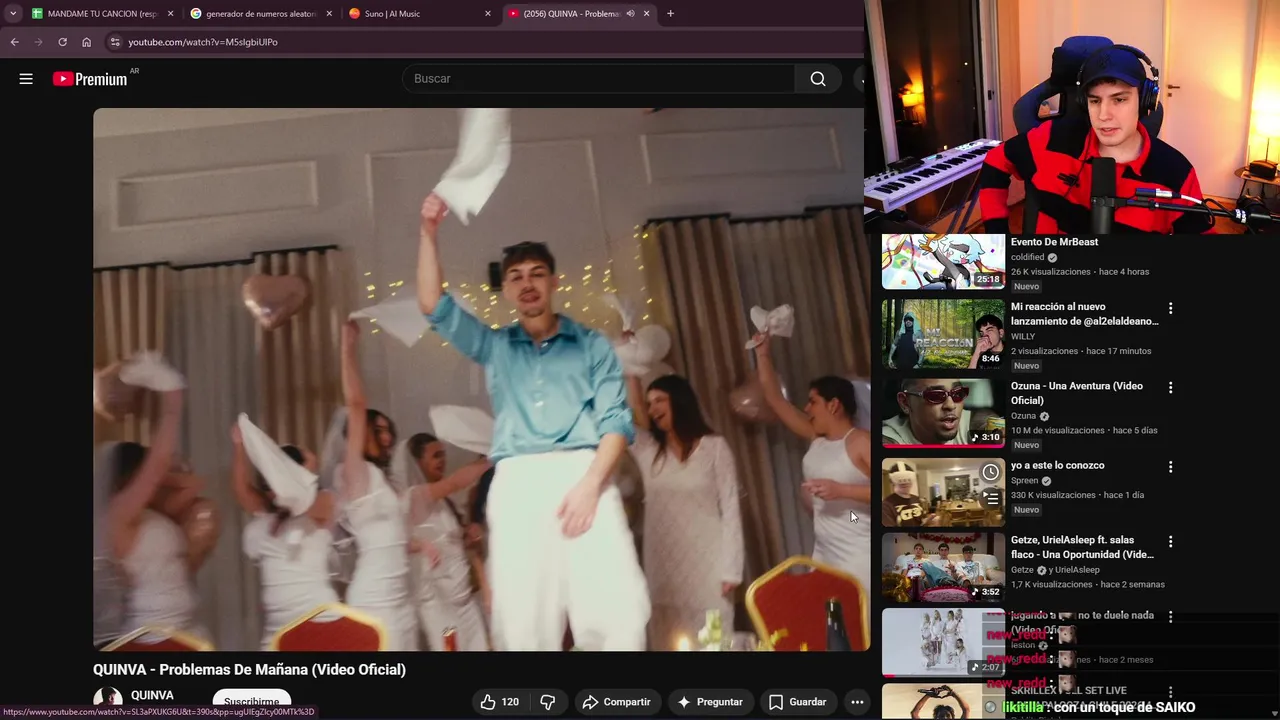This screenshot has width=1280, height=720.
Task: Open options menu for Ozuna video
Action: pyautogui.click(x=1170, y=387)
